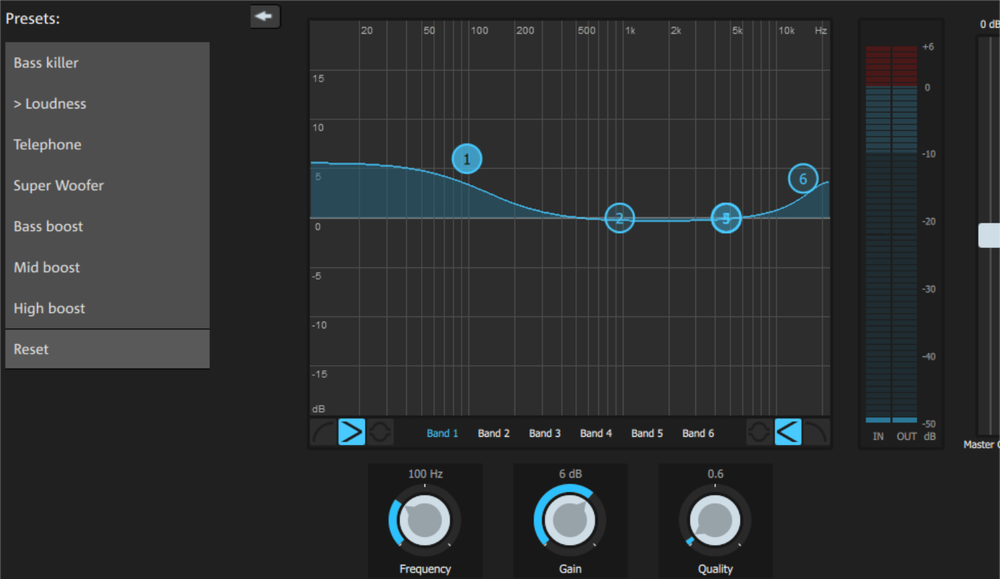
Task: Select the Super Woofer preset
Action: click(107, 186)
